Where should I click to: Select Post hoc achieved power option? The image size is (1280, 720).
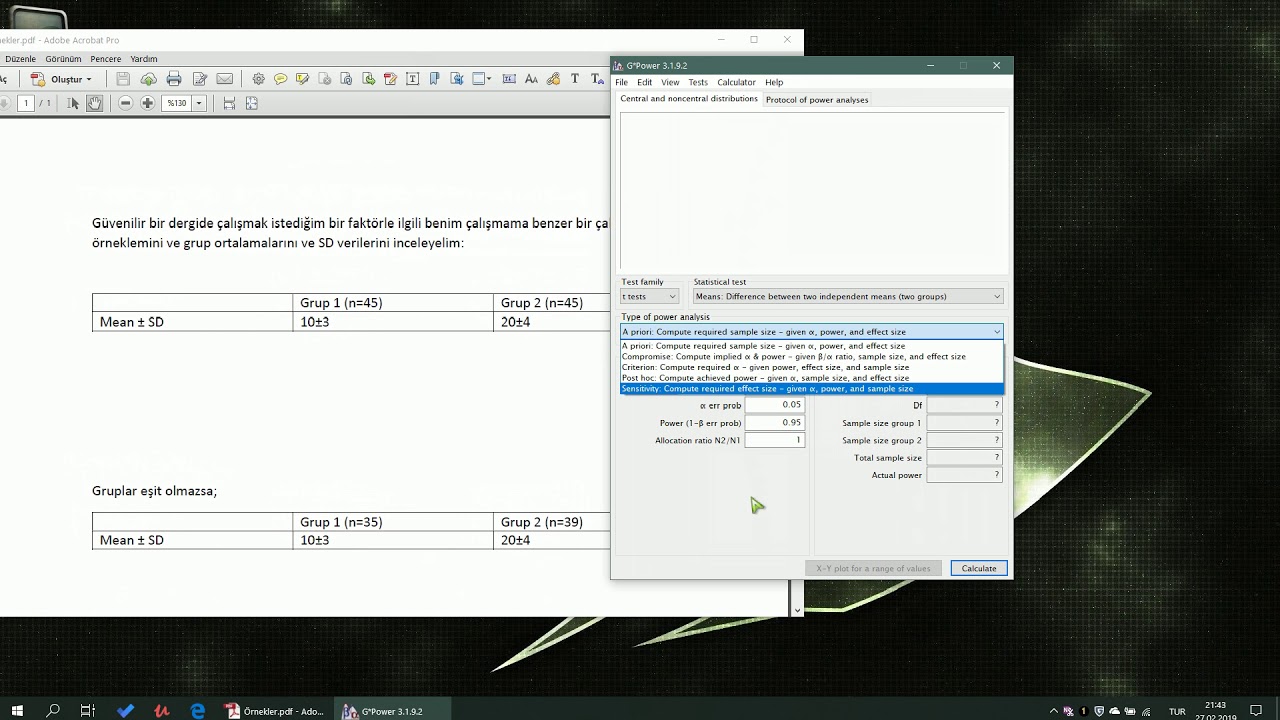pyautogui.click(x=812, y=378)
